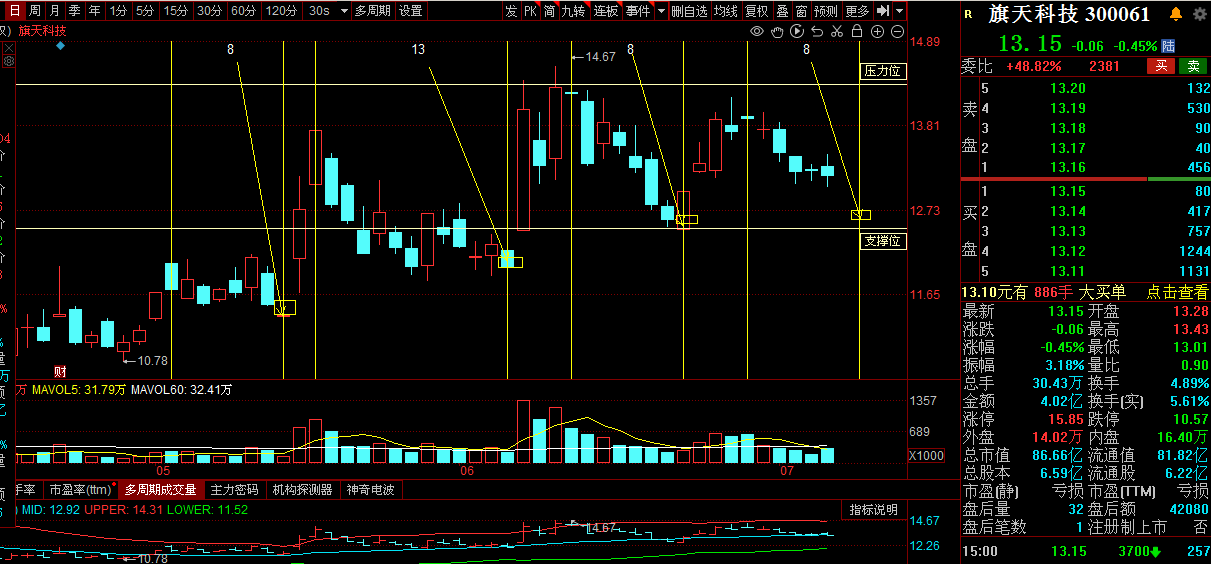
Task: Toggle 复权 price adjustment
Action: pos(757,11)
